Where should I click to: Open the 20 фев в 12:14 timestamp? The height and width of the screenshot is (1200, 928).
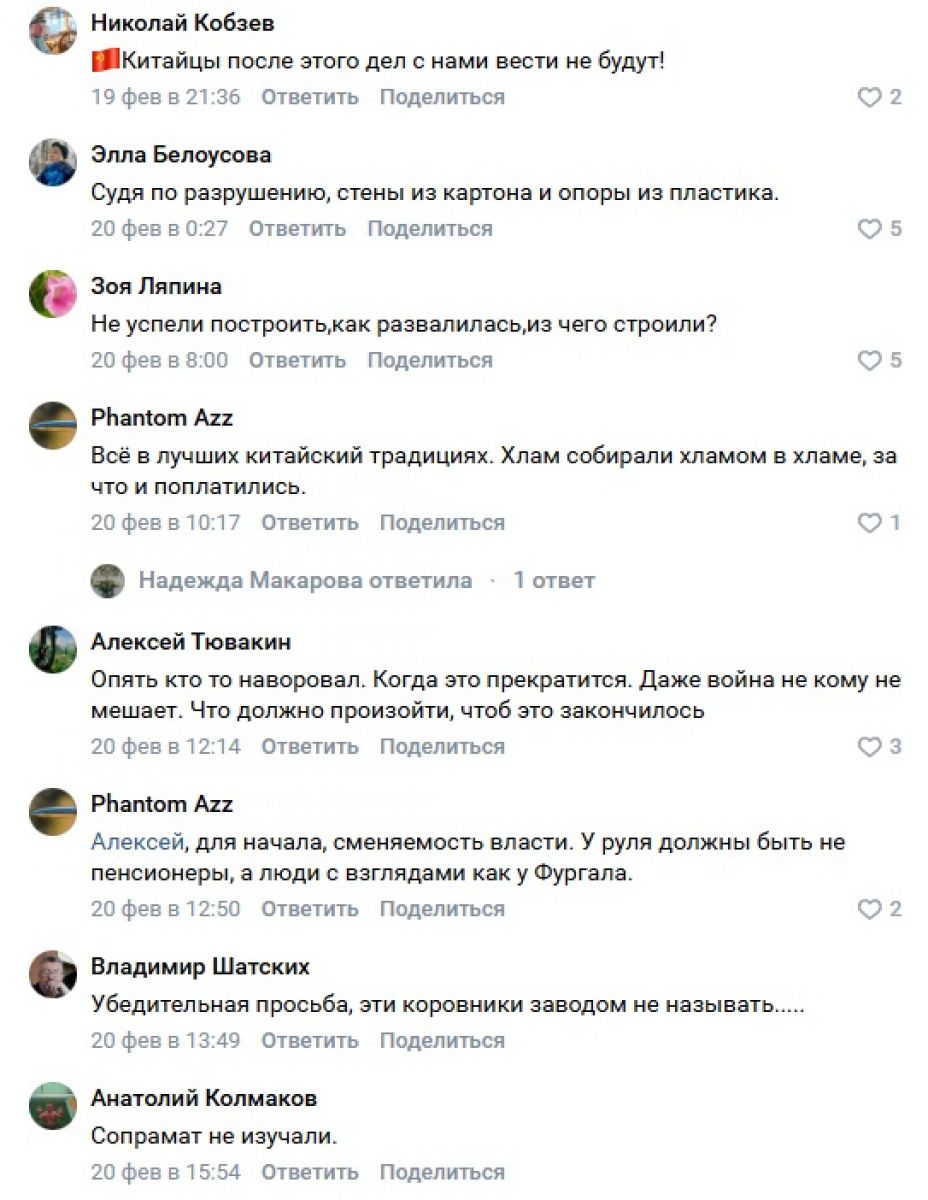(166, 747)
